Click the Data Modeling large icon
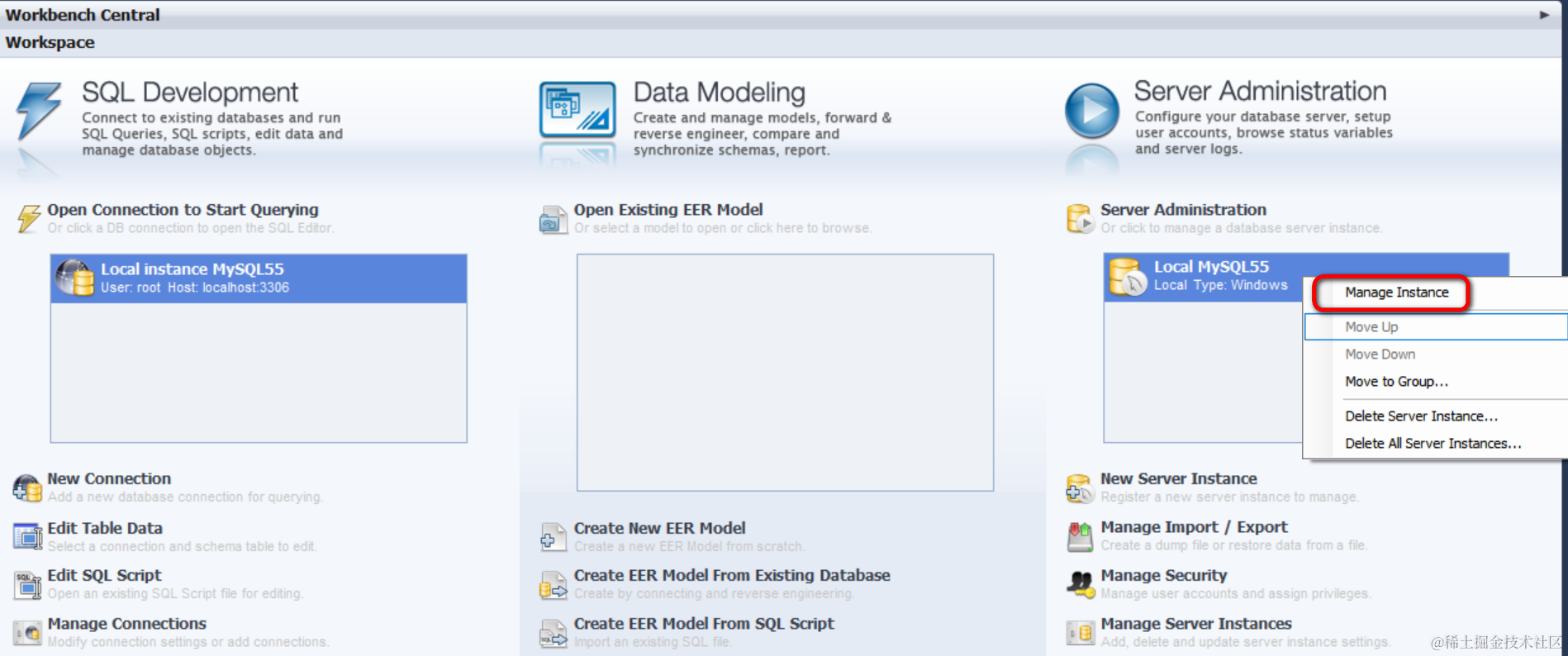The width and height of the screenshot is (1568, 656). (577, 109)
